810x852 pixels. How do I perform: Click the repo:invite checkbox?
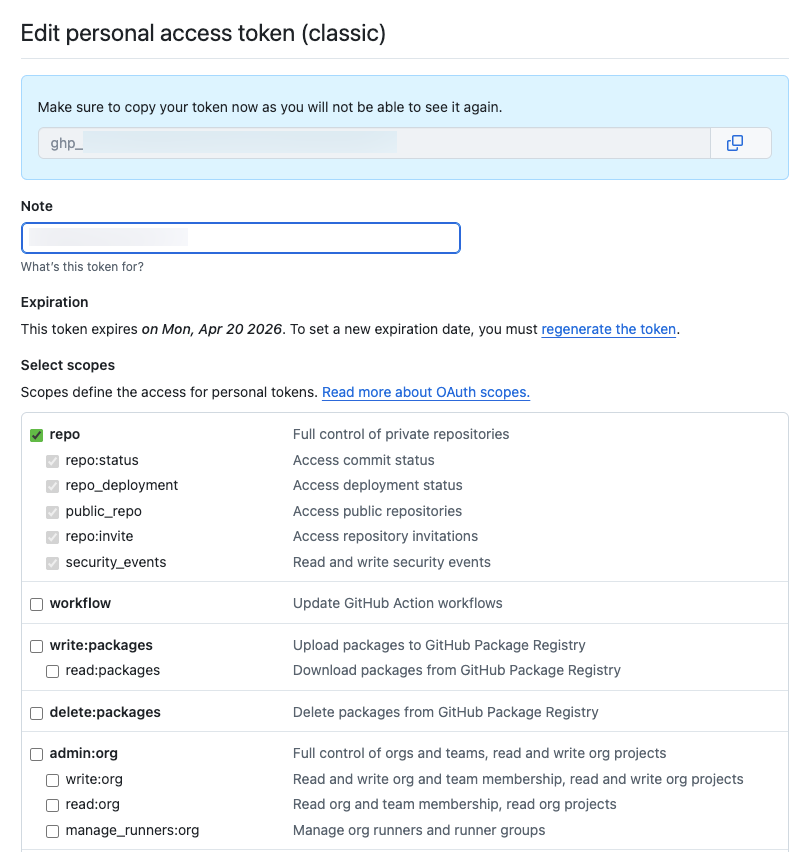click(x=52, y=537)
